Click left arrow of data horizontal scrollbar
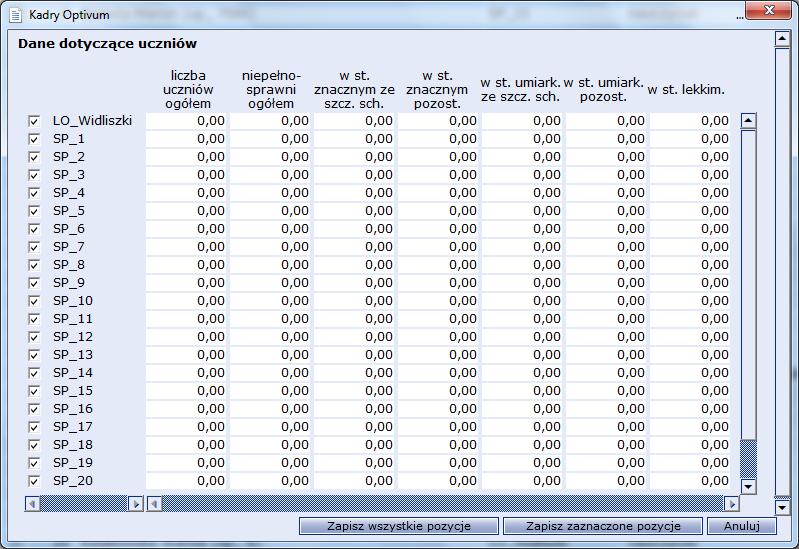Image resolution: width=799 pixels, height=549 pixels. 154,504
